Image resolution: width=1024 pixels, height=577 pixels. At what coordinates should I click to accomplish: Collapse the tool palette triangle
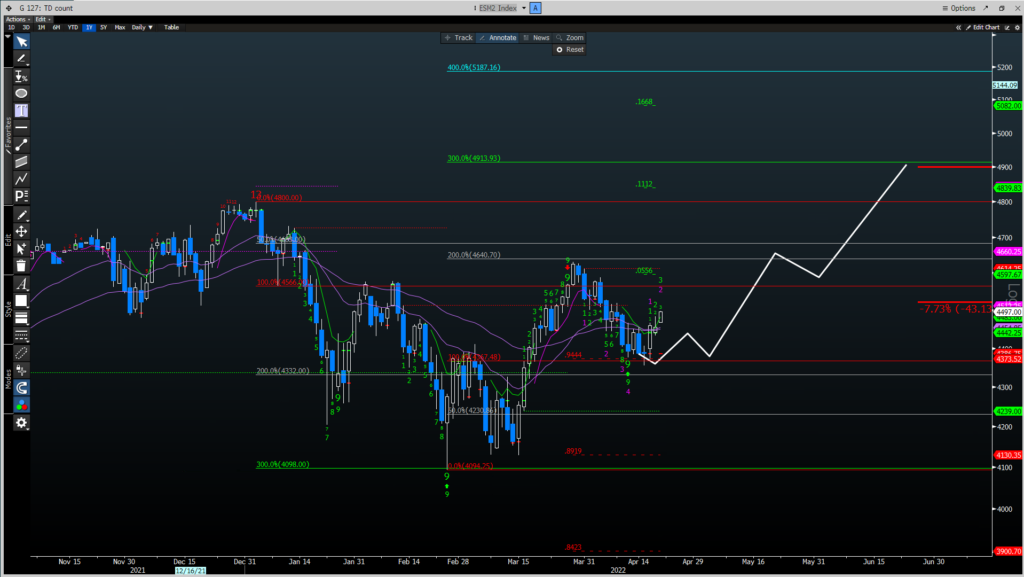(8, 37)
